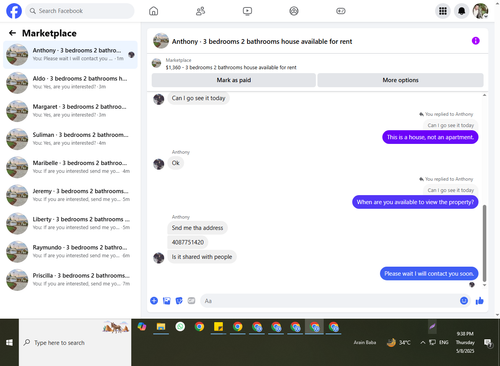Open the Suliman conversation
This screenshot has width=500, height=366.
pyautogui.click(x=70, y=139)
